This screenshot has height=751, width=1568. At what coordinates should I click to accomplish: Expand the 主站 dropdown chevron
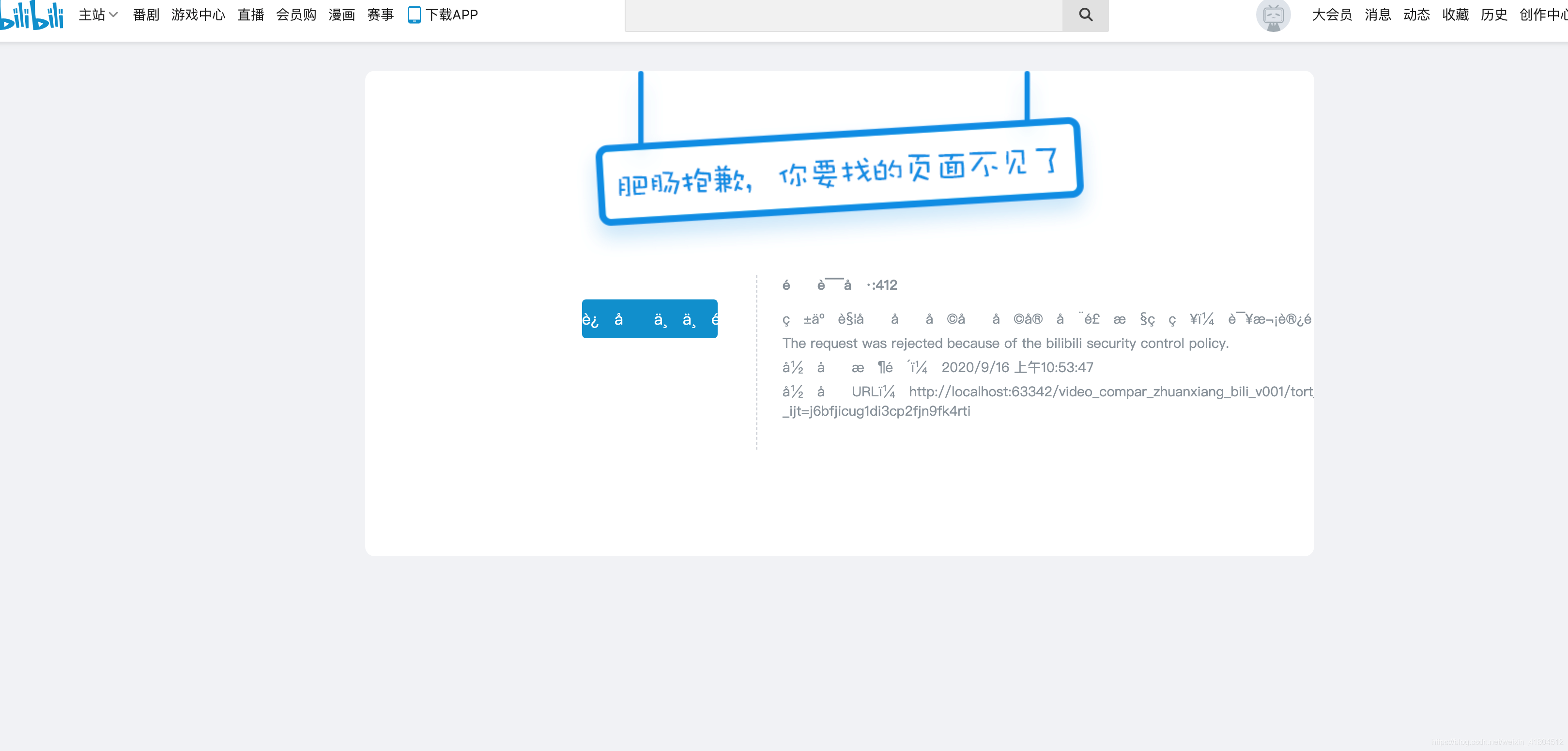coord(114,15)
